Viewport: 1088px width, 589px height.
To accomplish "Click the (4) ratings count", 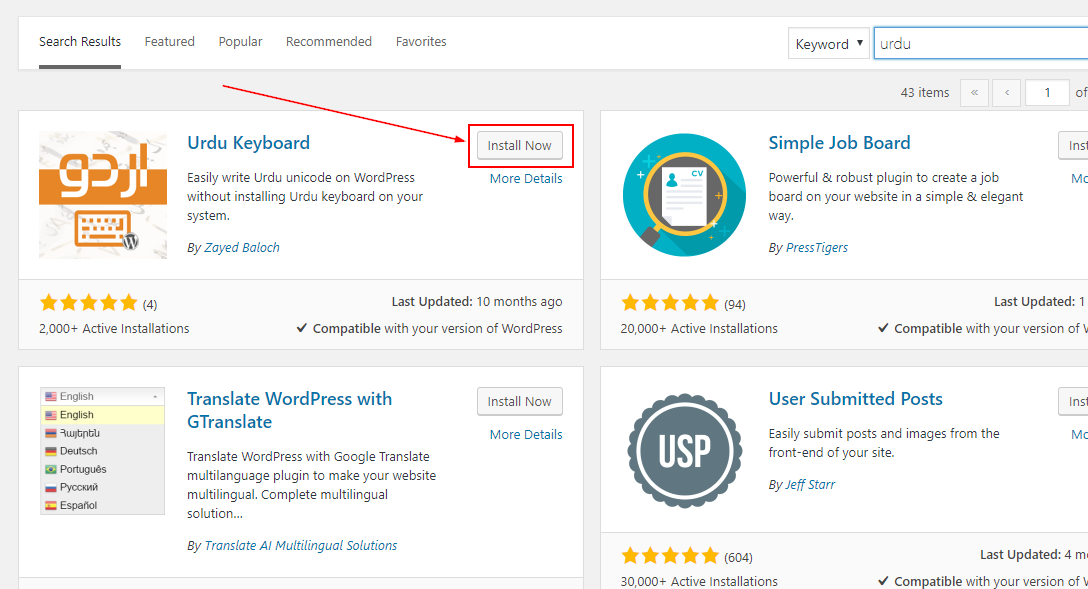I will (150, 305).
